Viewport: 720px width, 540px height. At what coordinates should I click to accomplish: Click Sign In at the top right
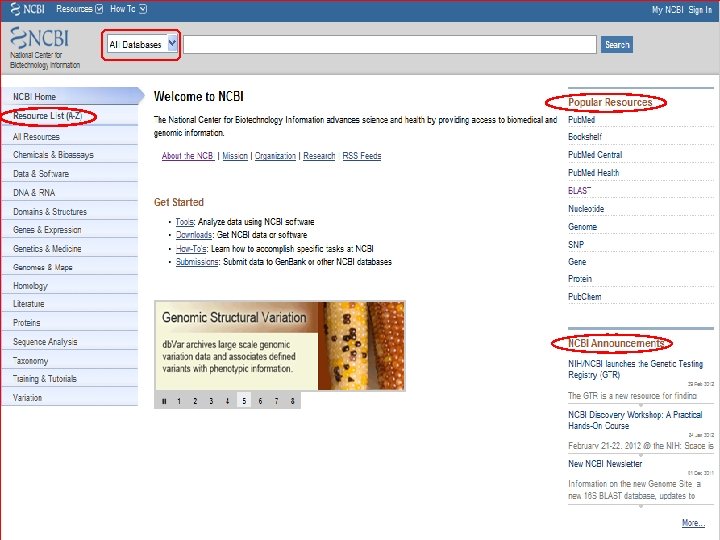[x=700, y=9]
